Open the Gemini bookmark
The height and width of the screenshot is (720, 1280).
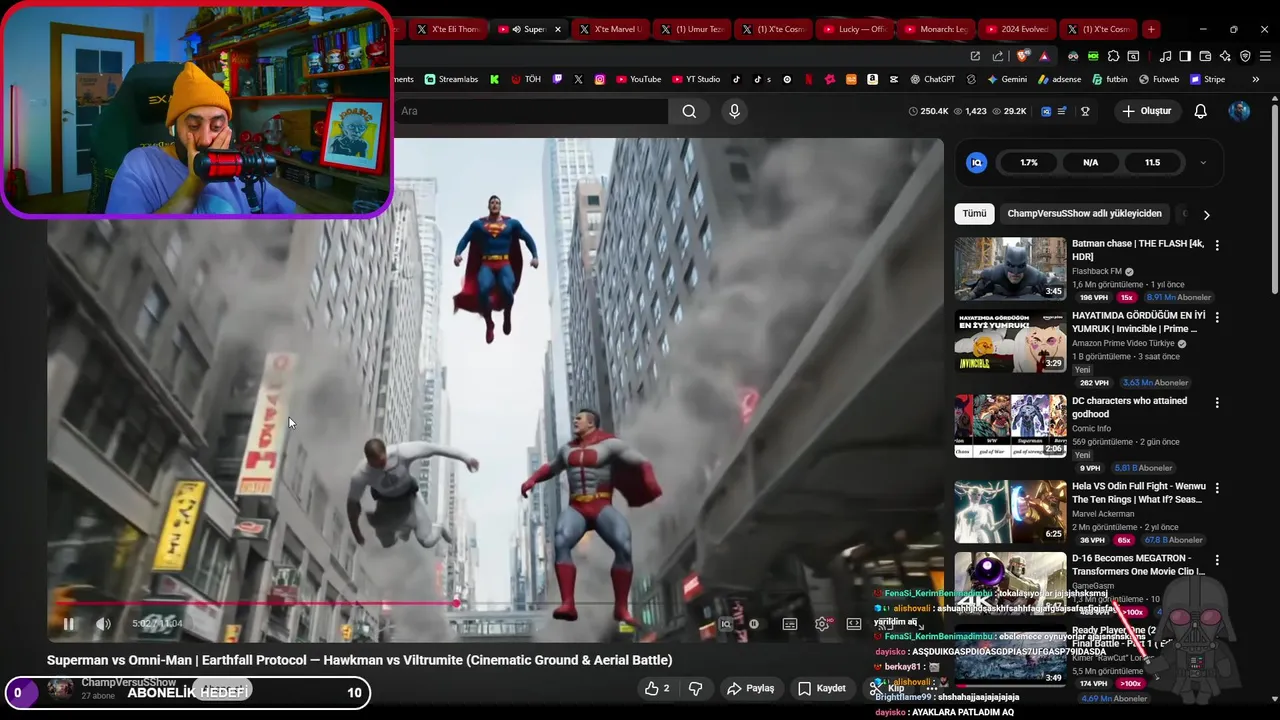pos(1007,79)
